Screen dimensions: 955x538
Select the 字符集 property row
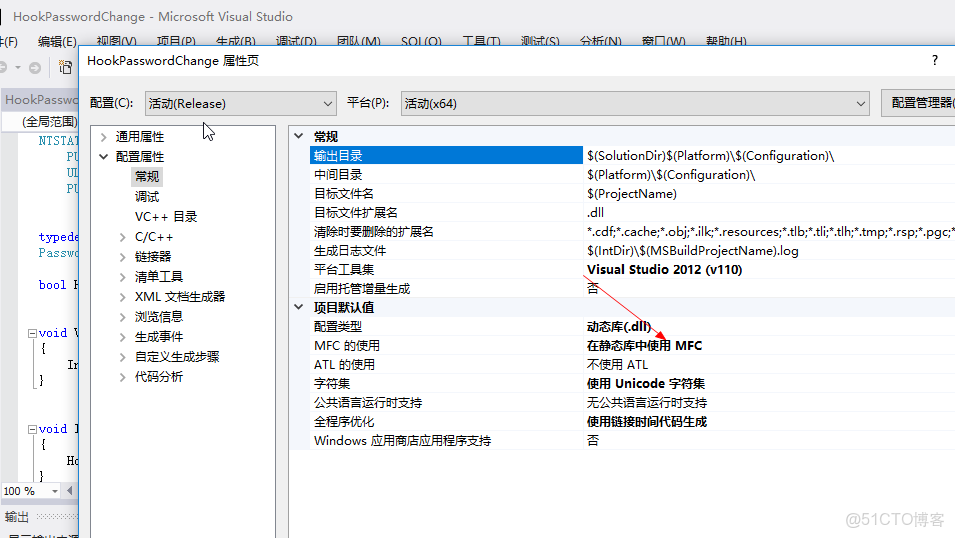[632, 383]
